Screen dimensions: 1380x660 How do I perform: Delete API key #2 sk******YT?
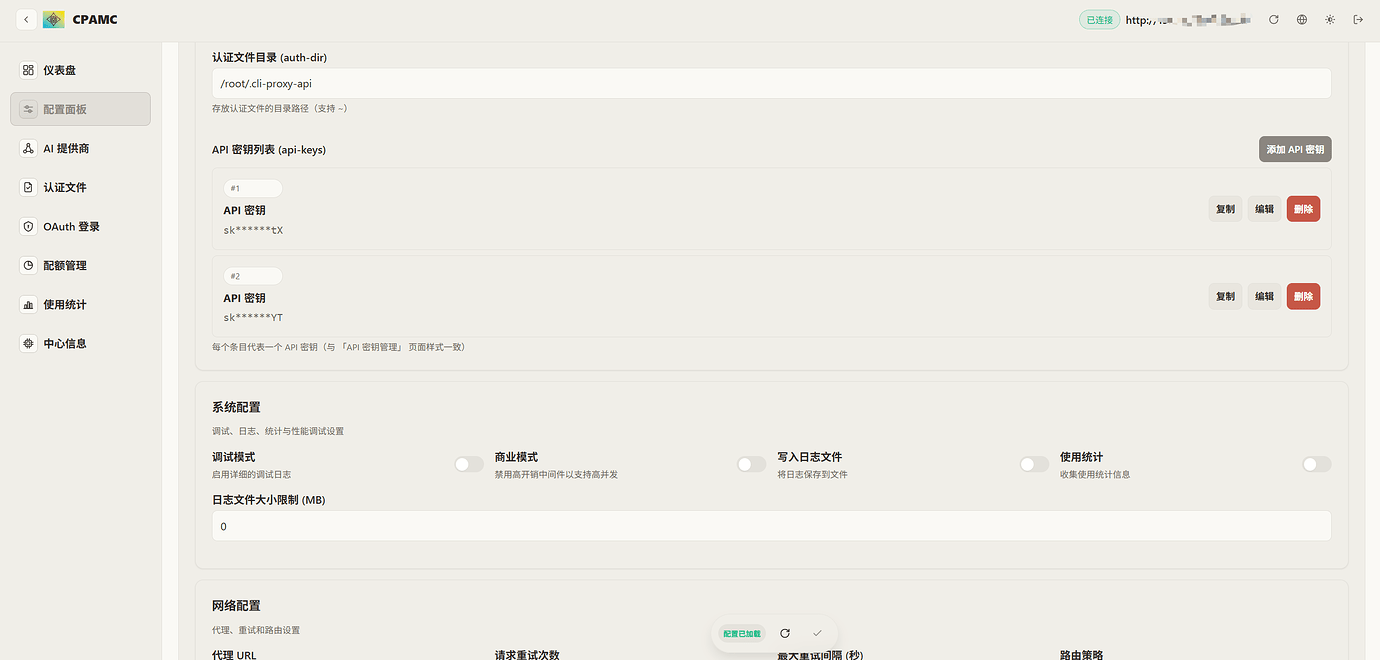(x=1303, y=296)
